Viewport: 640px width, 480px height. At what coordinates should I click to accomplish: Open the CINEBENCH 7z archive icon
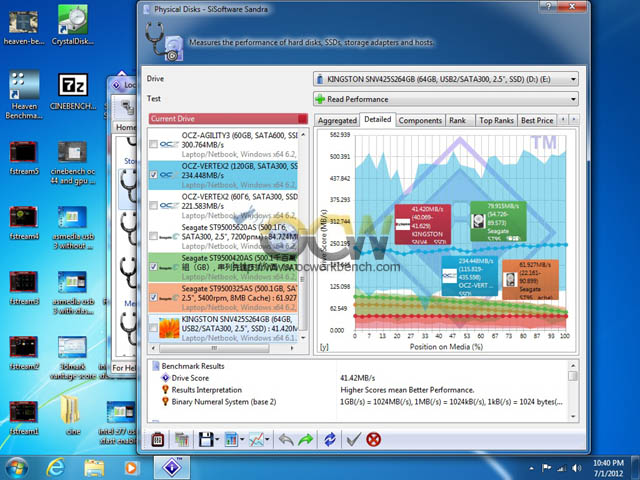73,92
